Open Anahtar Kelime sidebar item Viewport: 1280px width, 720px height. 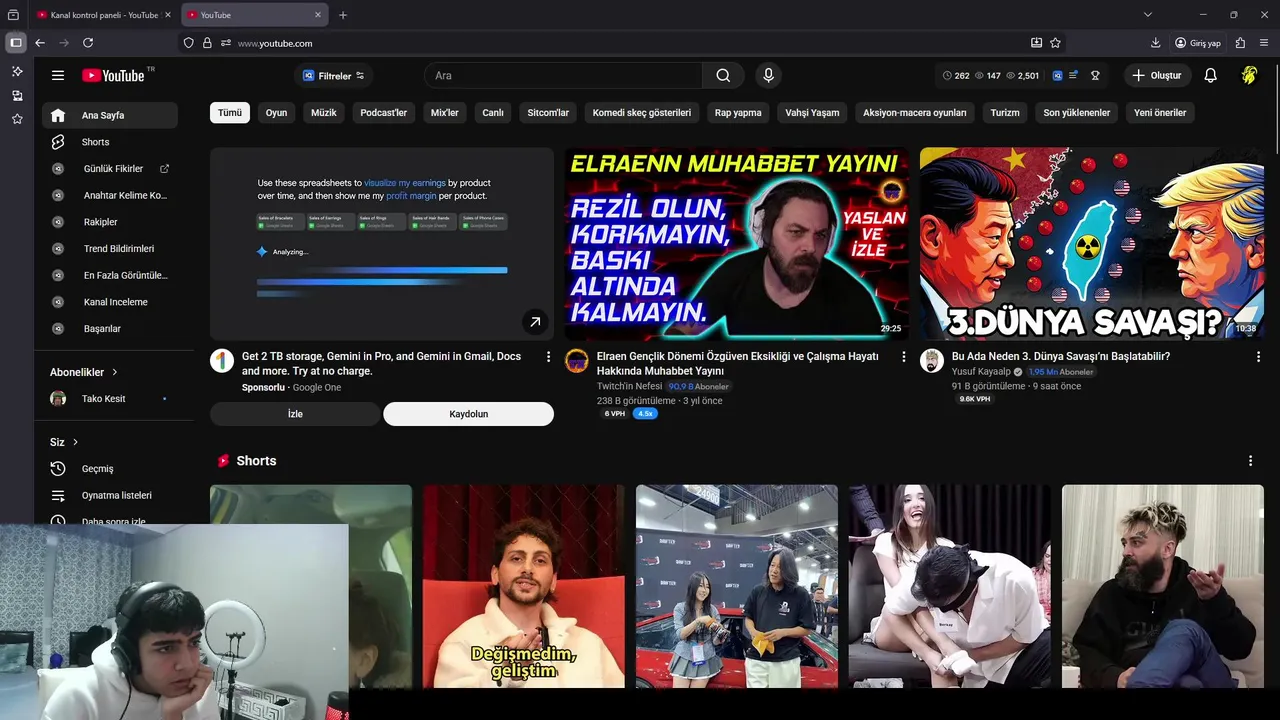pos(110,195)
